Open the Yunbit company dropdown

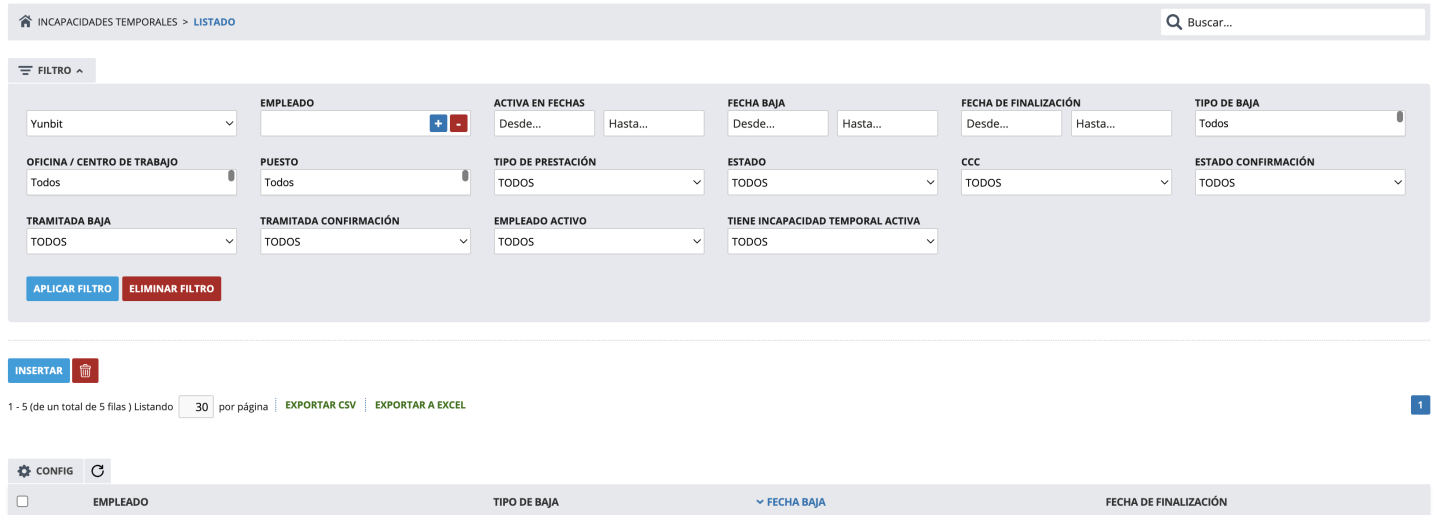pyautogui.click(x=131, y=124)
